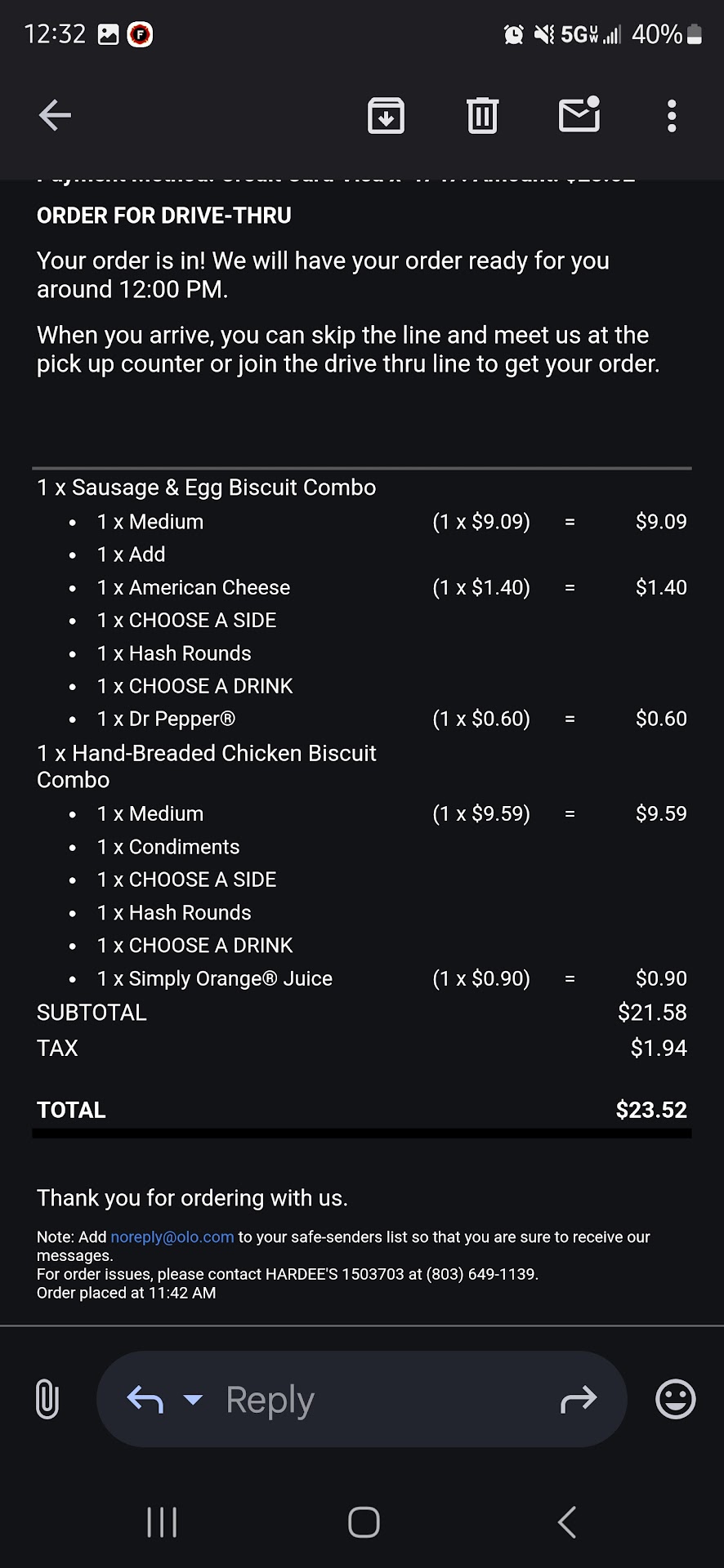This screenshot has height=1568, width=724.
Task: Tap the curved reply arrow icon
Action: [x=145, y=1400]
